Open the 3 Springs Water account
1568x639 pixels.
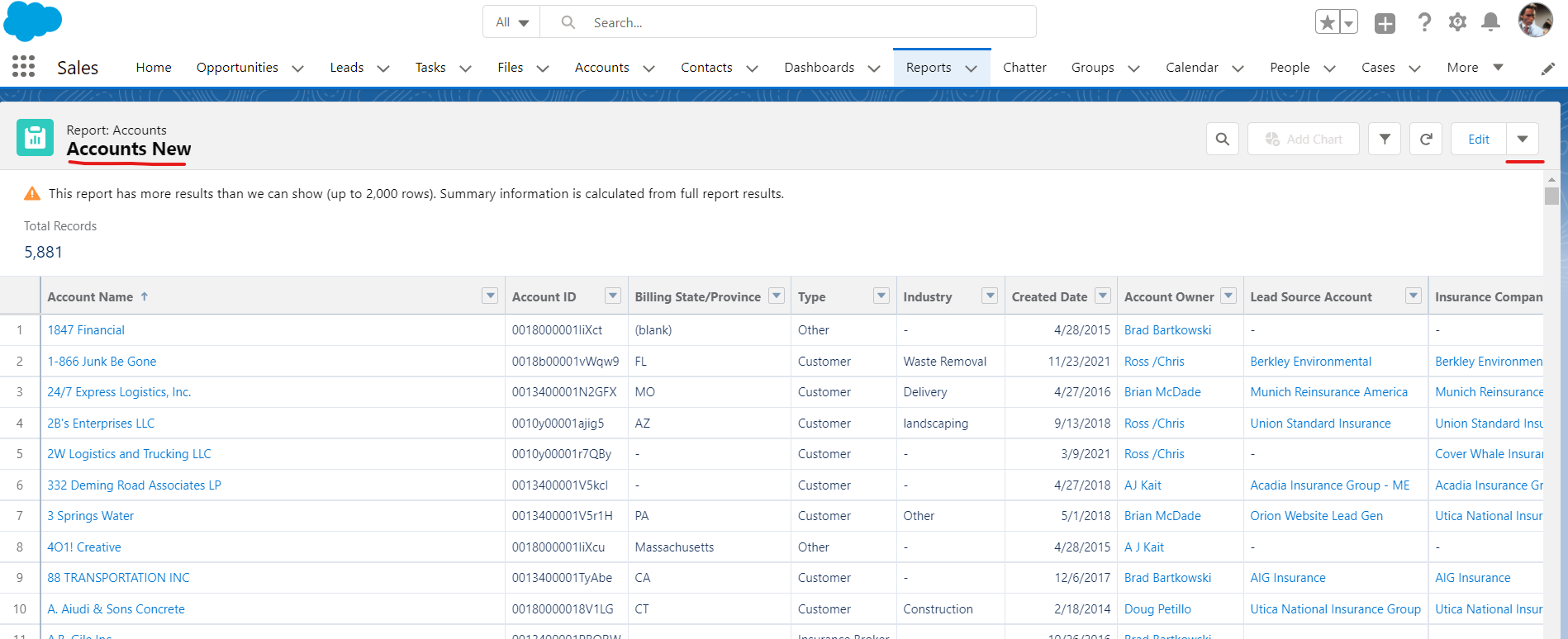click(90, 516)
